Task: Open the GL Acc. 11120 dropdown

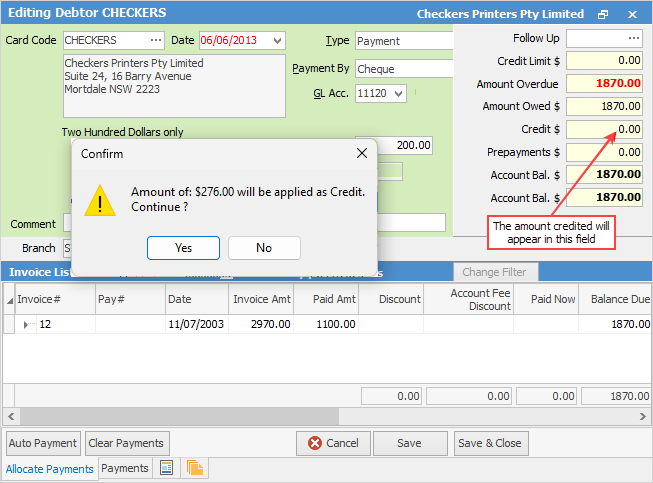Action: [398, 93]
